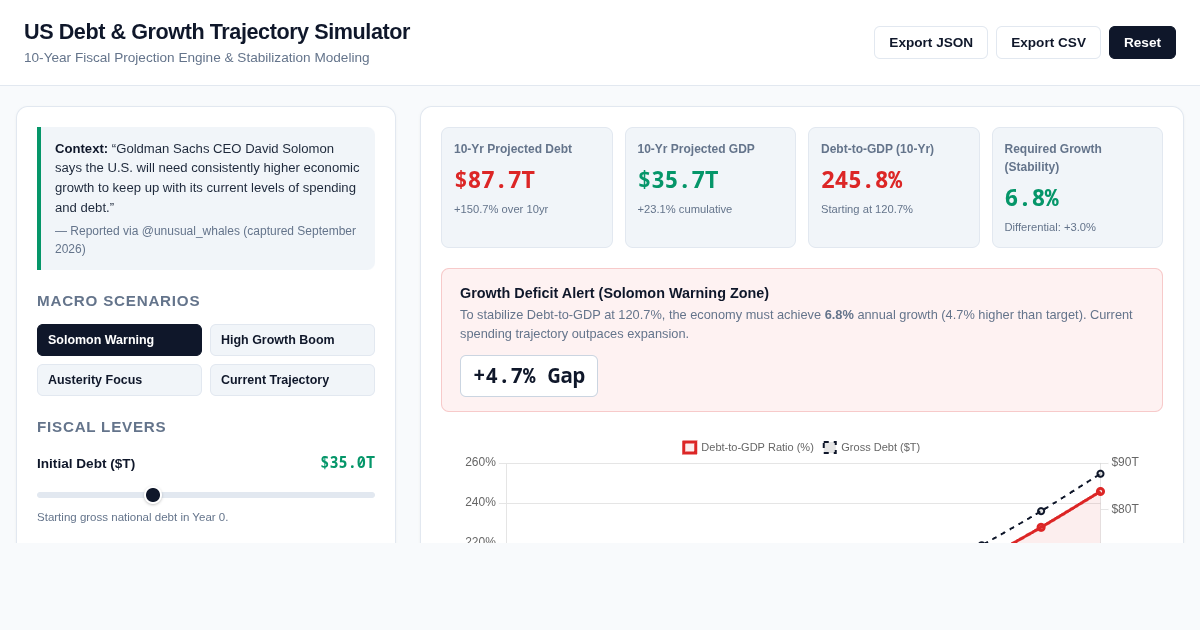
Task: Click the 245.8% debt ratio value
Action: pyautogui.click(x=861, y=180)
